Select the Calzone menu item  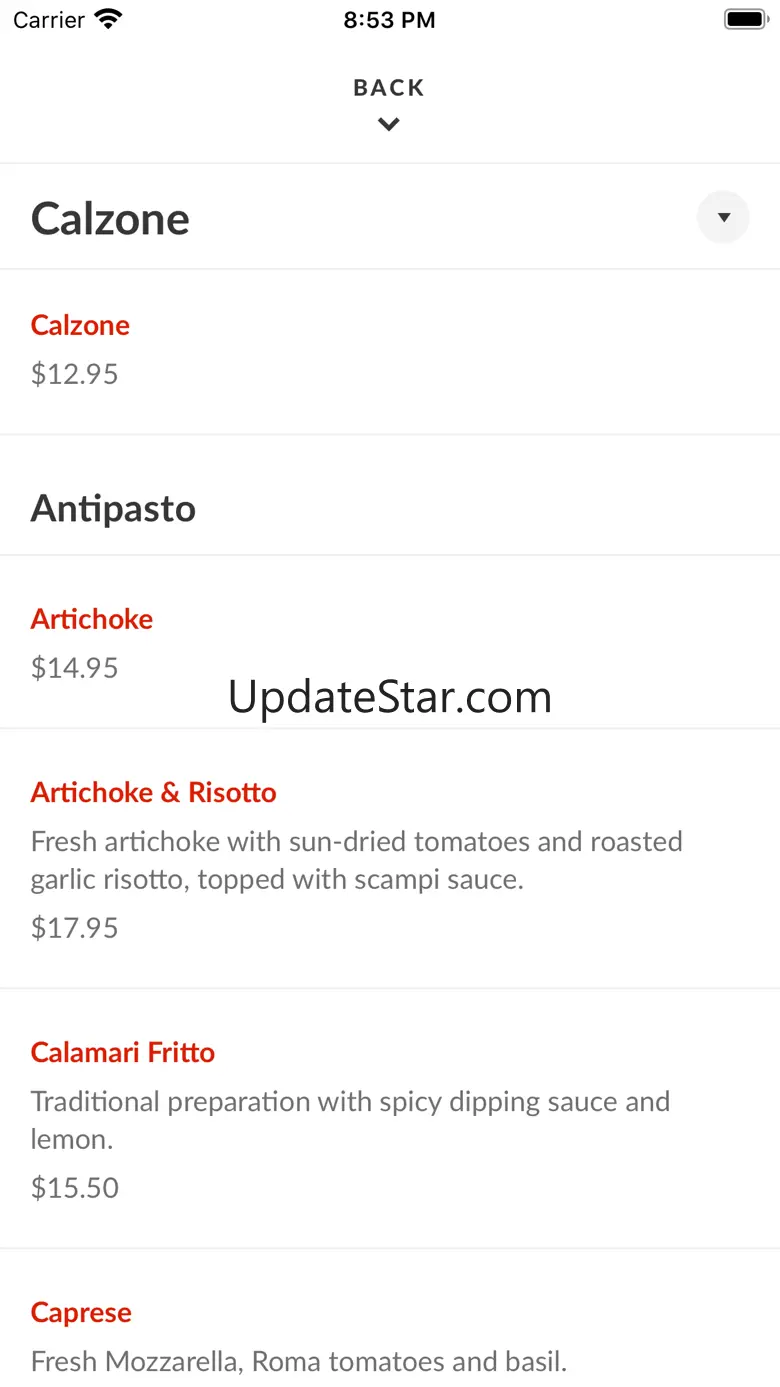80,325
